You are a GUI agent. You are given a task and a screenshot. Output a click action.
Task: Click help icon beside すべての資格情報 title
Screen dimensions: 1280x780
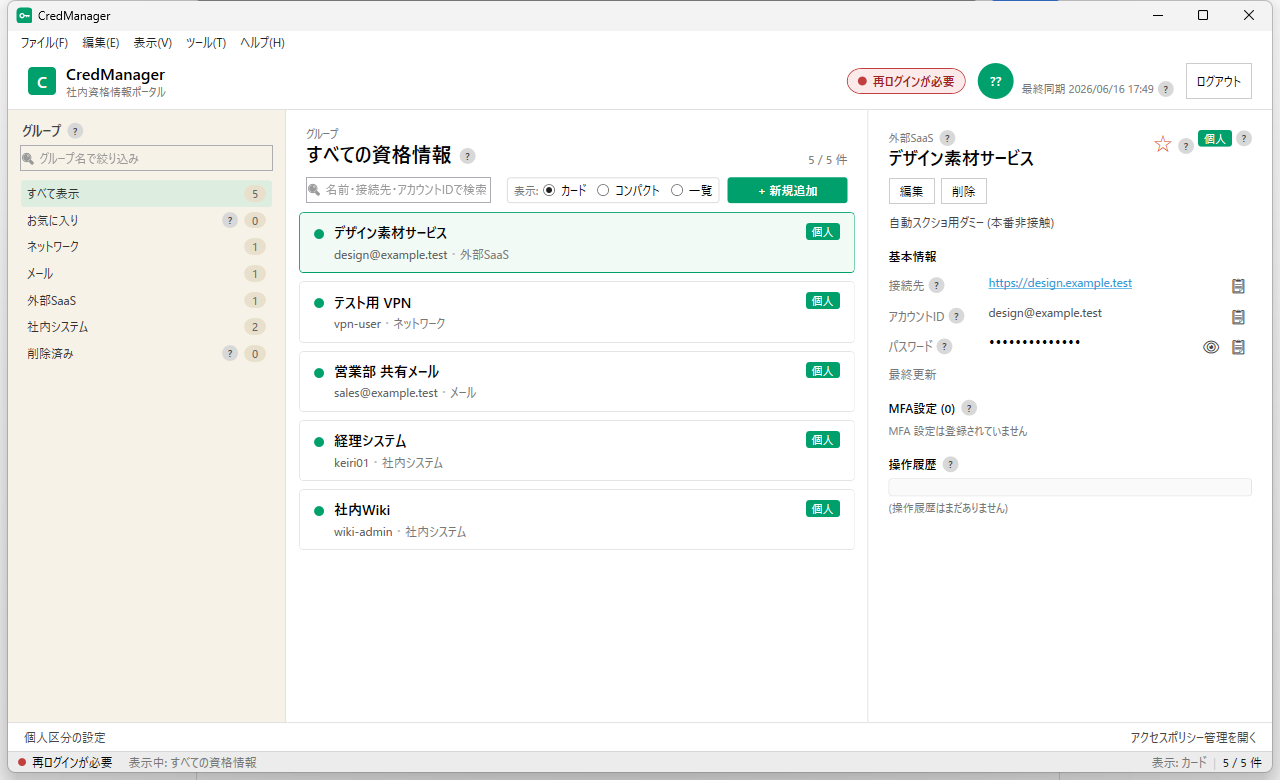pyautogui.click(x=467, y=156)
